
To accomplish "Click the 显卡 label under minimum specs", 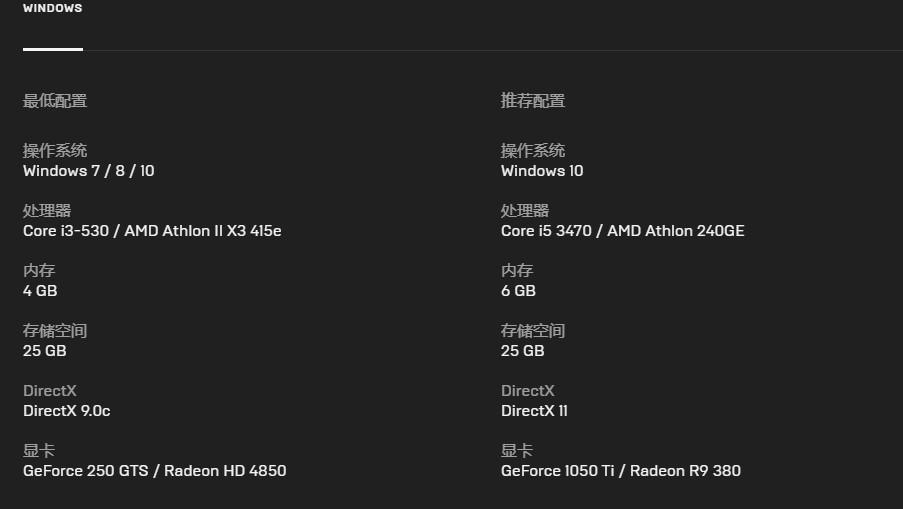I will click(39, 451).
